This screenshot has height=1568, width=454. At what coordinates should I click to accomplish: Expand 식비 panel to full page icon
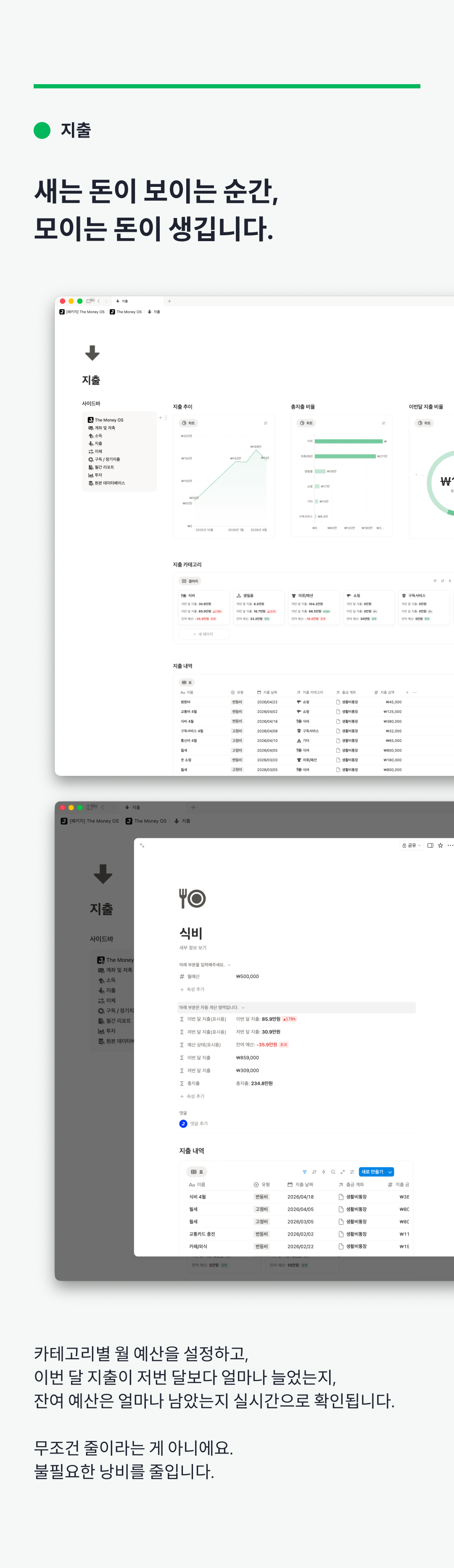pos(142,845)
